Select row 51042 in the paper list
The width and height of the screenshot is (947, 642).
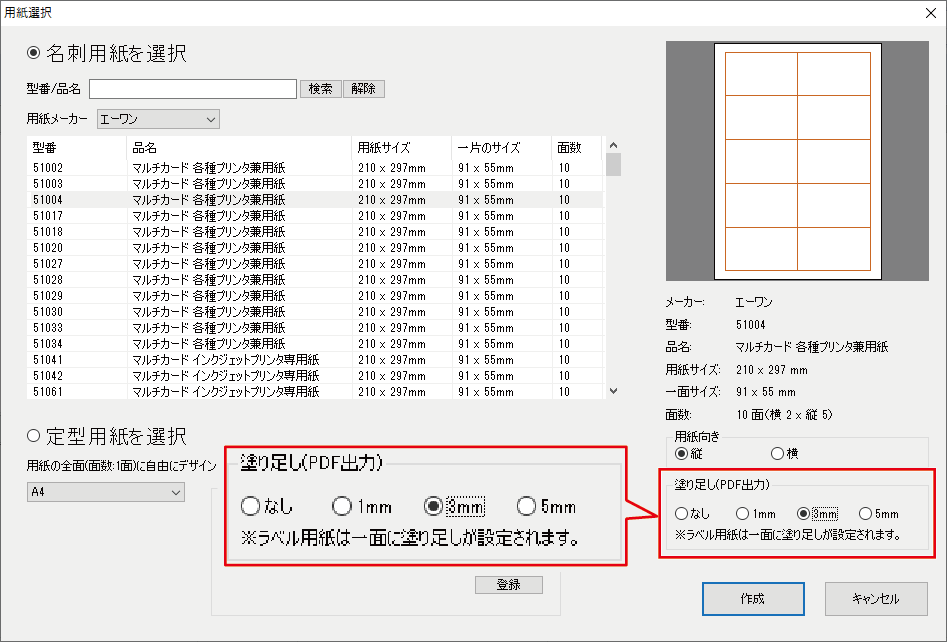[x=315, y=376]
